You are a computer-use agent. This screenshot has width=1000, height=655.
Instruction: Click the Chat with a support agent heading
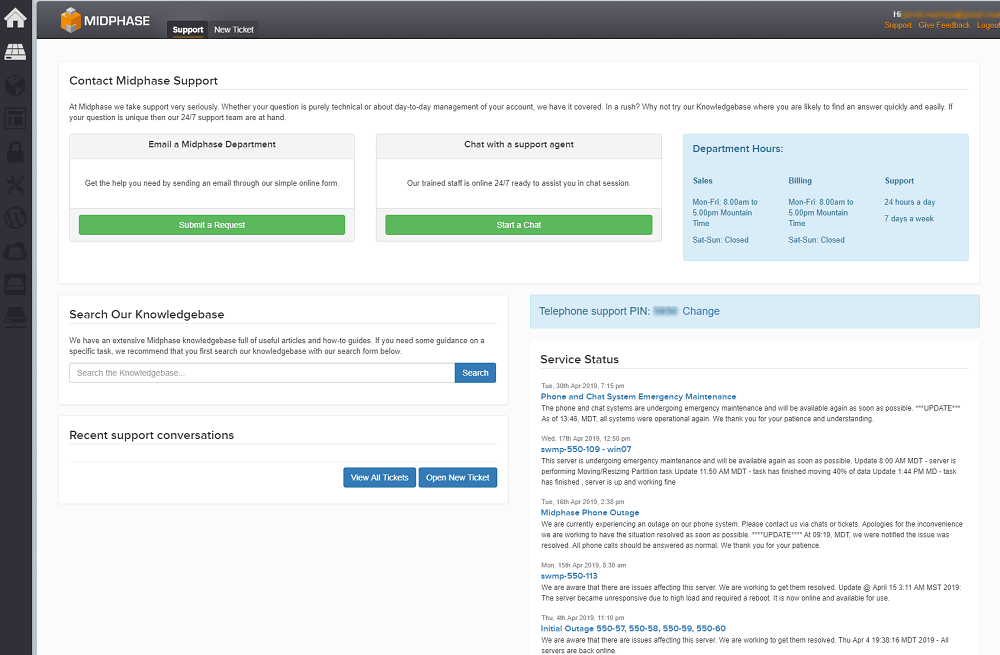(x=518, y=144)
